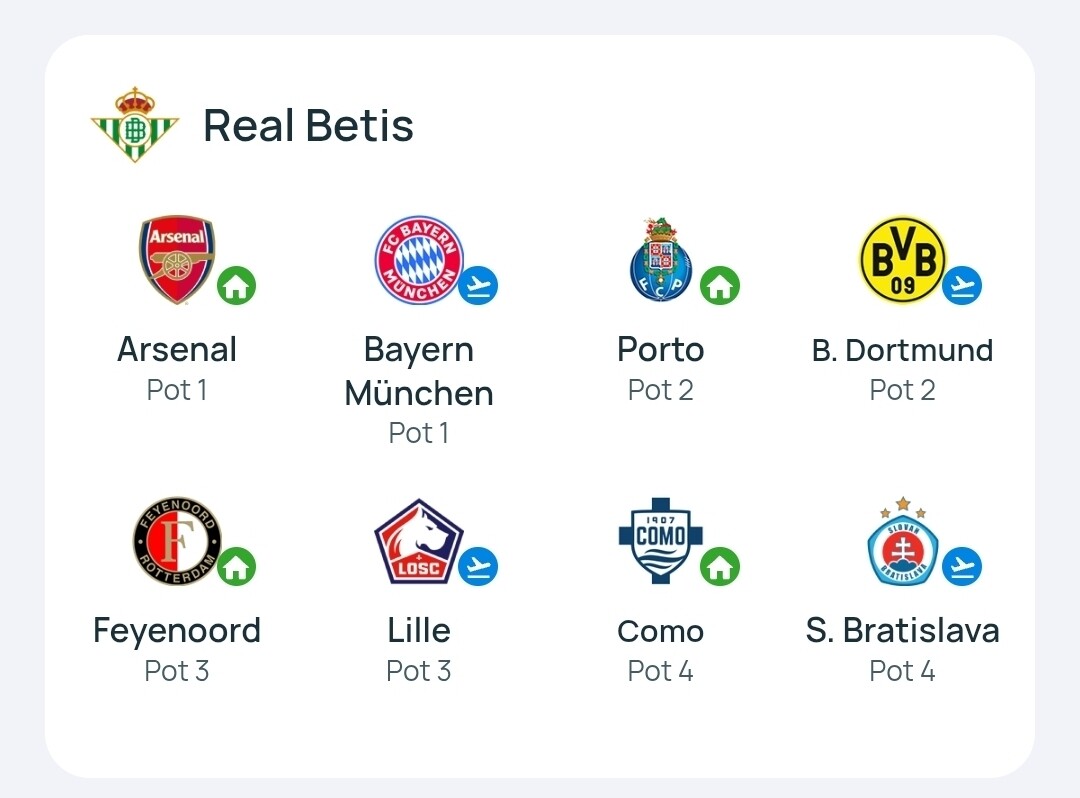Click the away plane badge beside Dortmund
Image resolution: width=1080 pixels, height=798 pixels.
point(962,285)
